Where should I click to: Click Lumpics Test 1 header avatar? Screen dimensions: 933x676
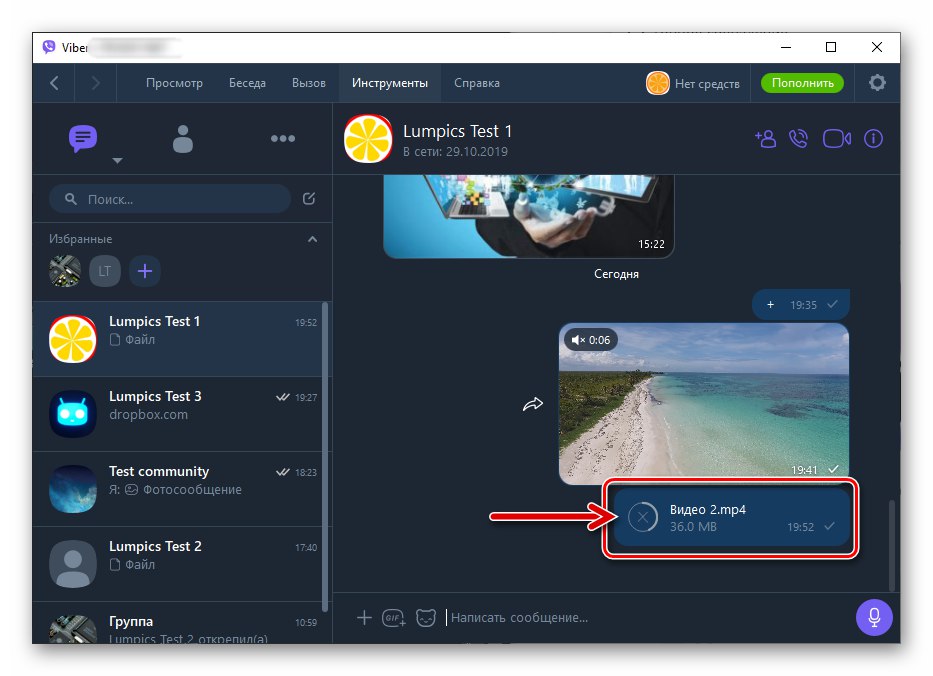368,139
